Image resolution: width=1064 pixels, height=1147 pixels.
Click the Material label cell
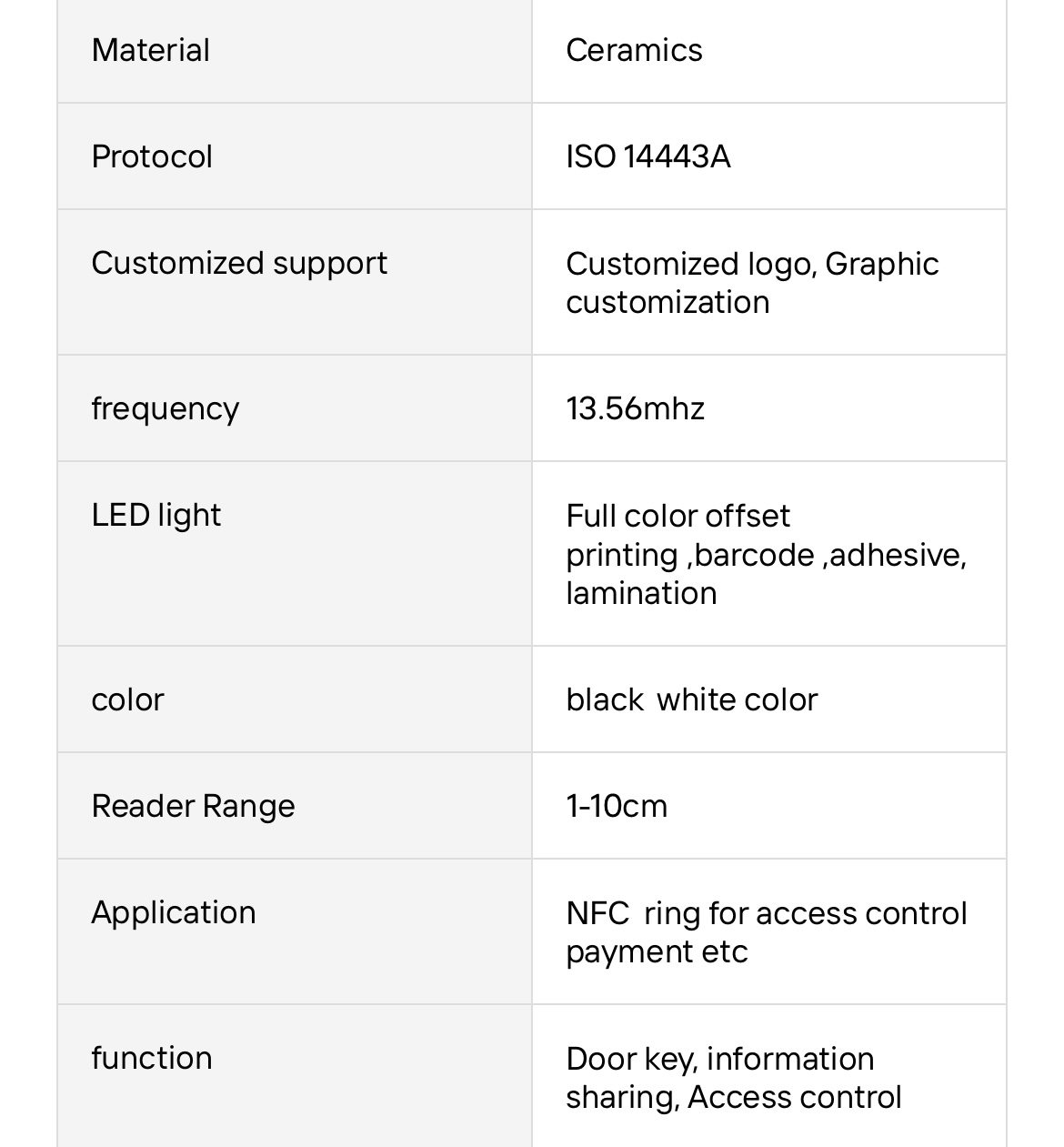295,50
